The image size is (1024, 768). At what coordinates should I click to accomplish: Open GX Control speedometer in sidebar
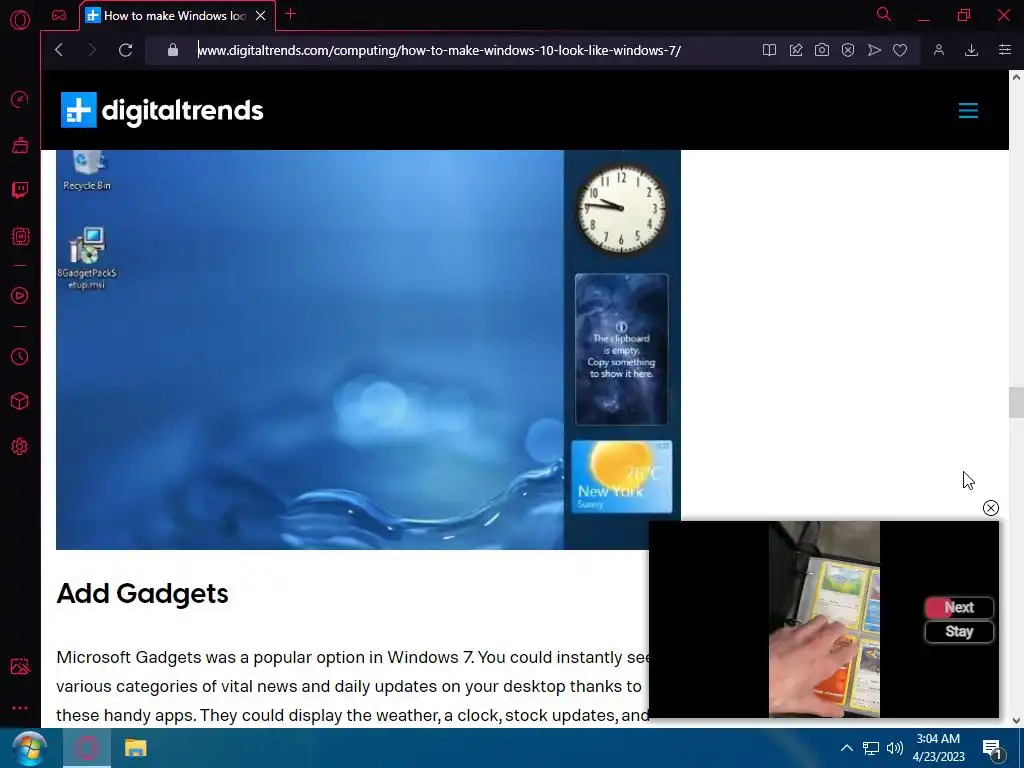point(20,99)
